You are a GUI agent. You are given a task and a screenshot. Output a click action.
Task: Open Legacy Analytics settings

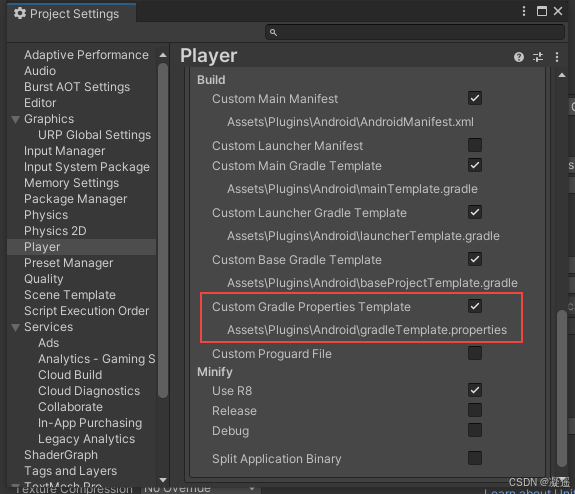coord(87,439)
